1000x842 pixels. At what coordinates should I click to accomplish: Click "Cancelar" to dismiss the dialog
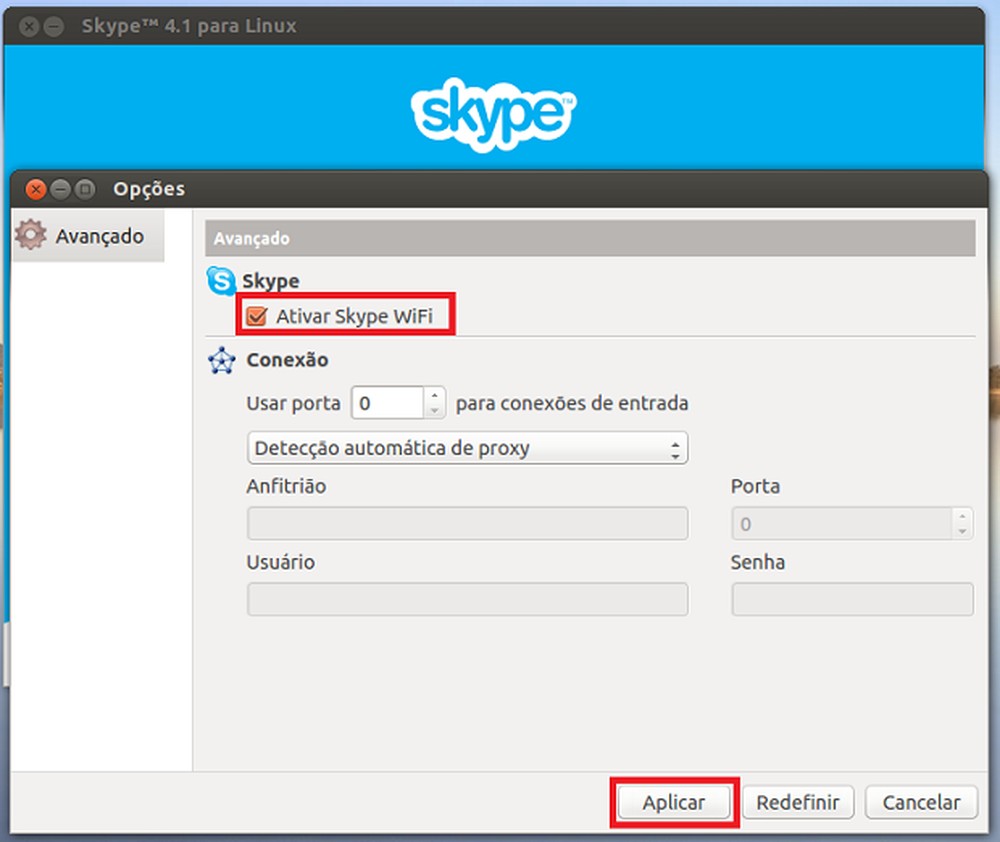pos(920,802)
